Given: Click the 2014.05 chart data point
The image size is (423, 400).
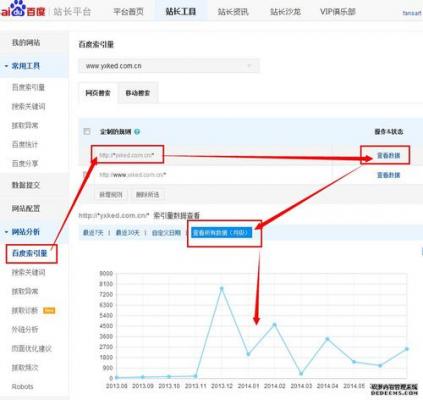Looking at the screenshot, I should [x=354, y=362].
